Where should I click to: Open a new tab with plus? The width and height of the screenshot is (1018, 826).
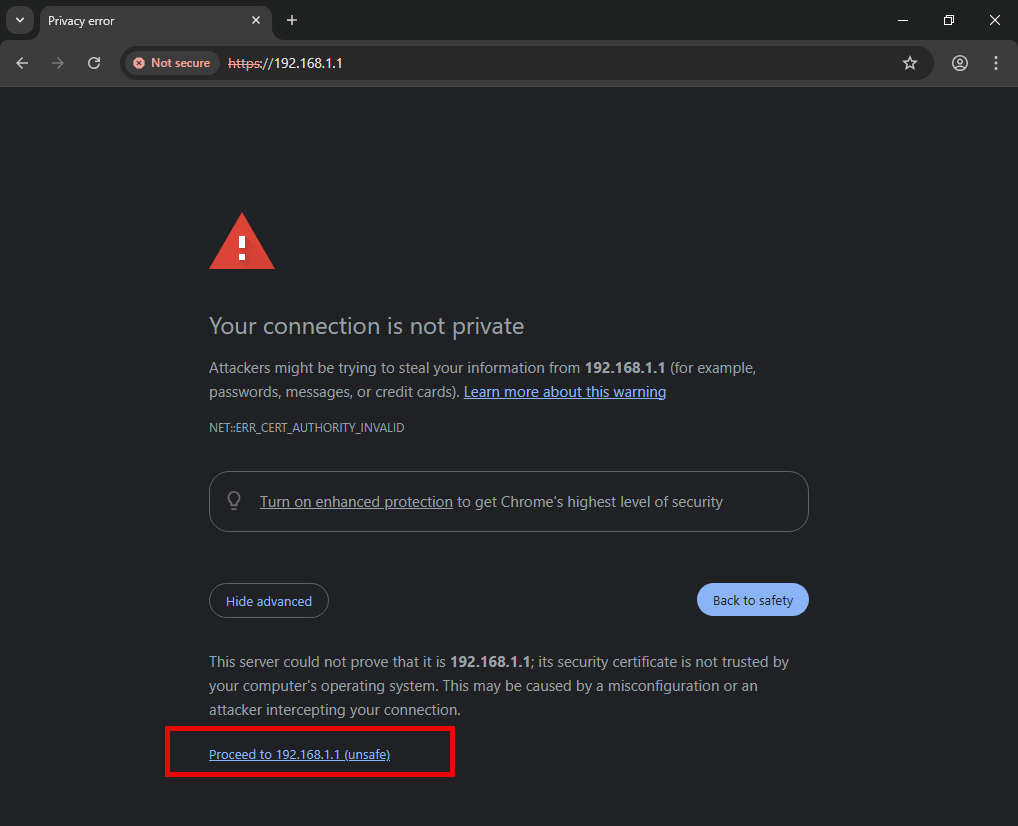point(292,20)
